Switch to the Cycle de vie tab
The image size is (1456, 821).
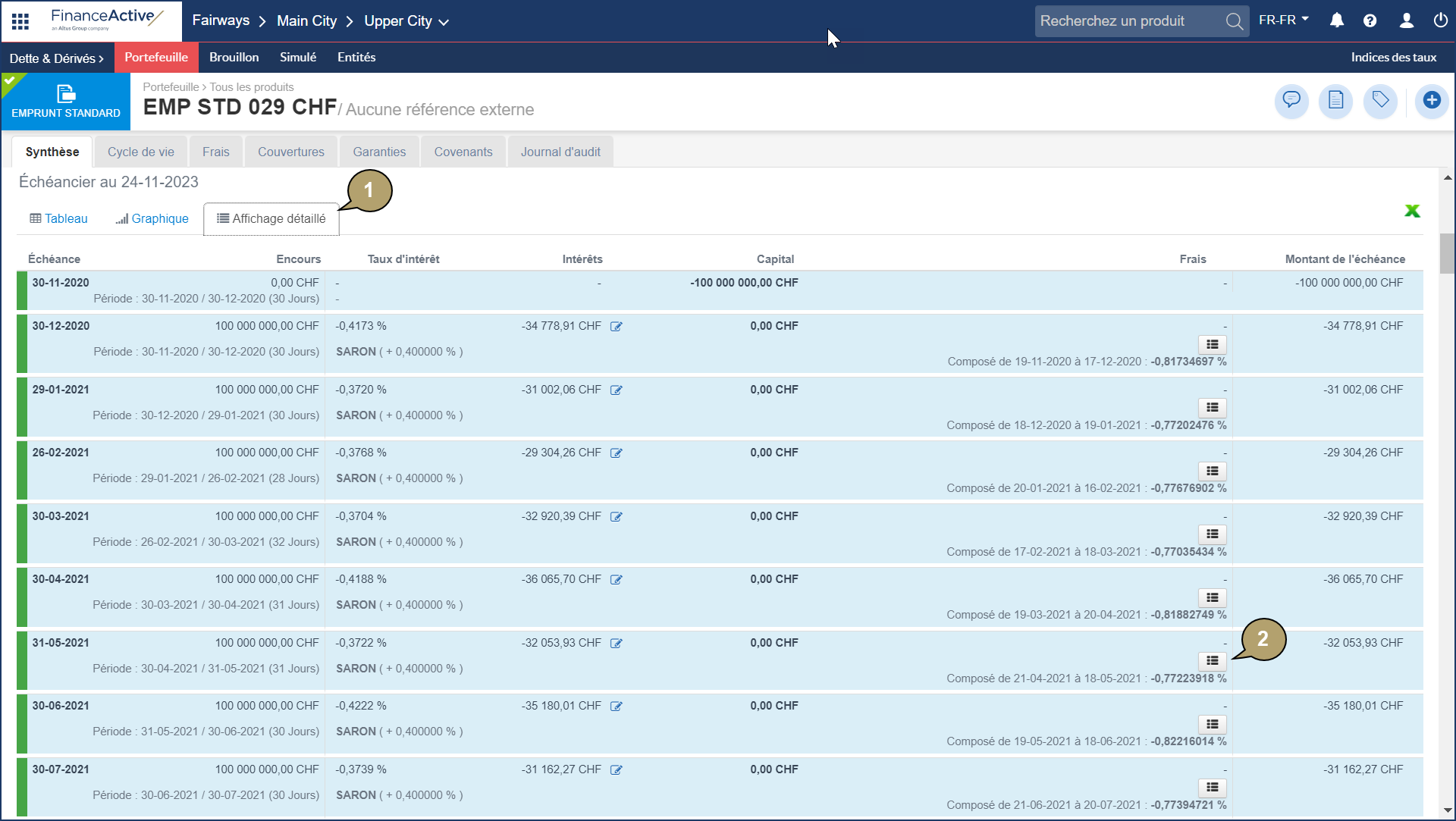pos(141,152)
